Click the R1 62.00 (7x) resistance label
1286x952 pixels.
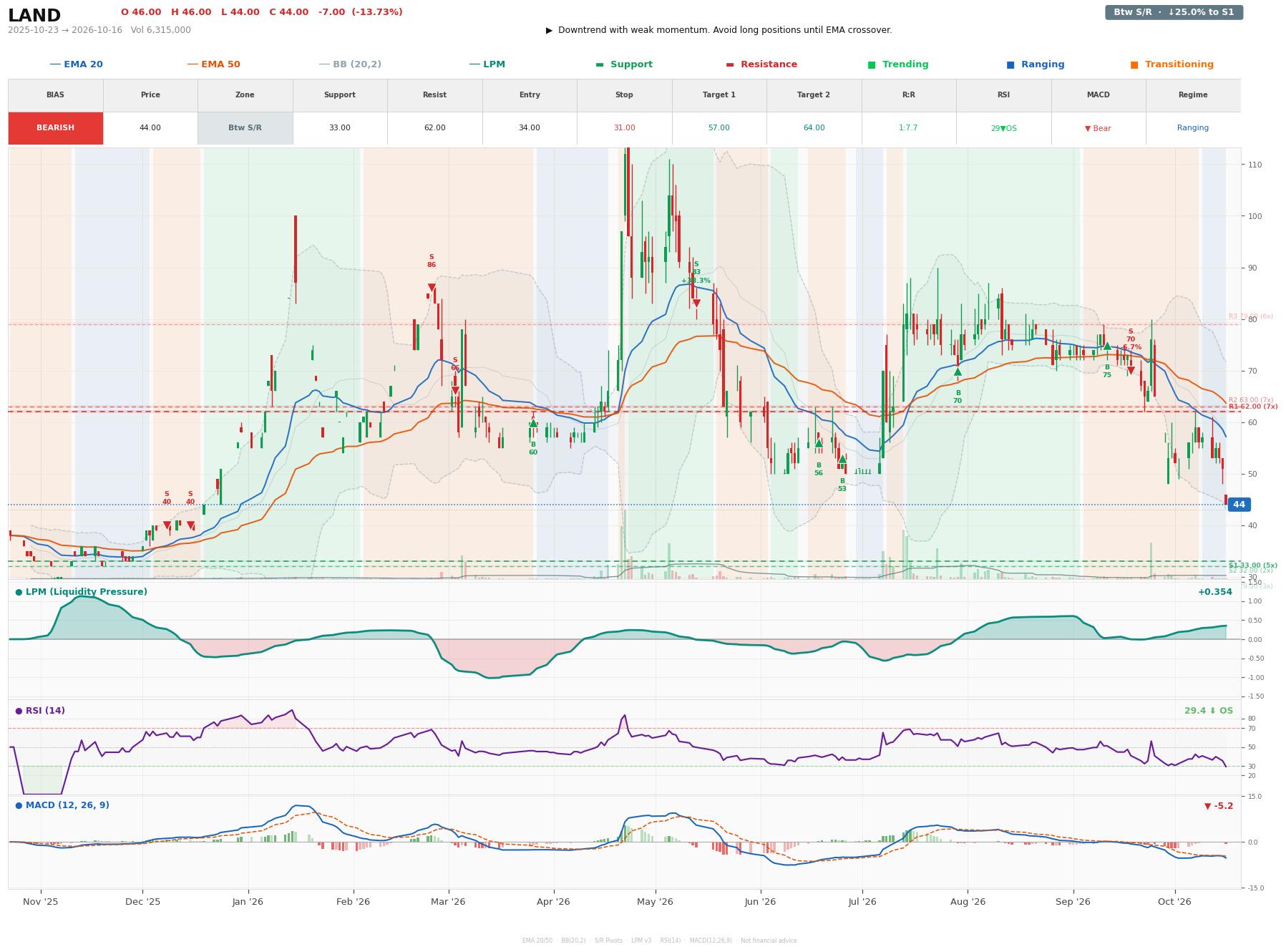click(1253, 407)
